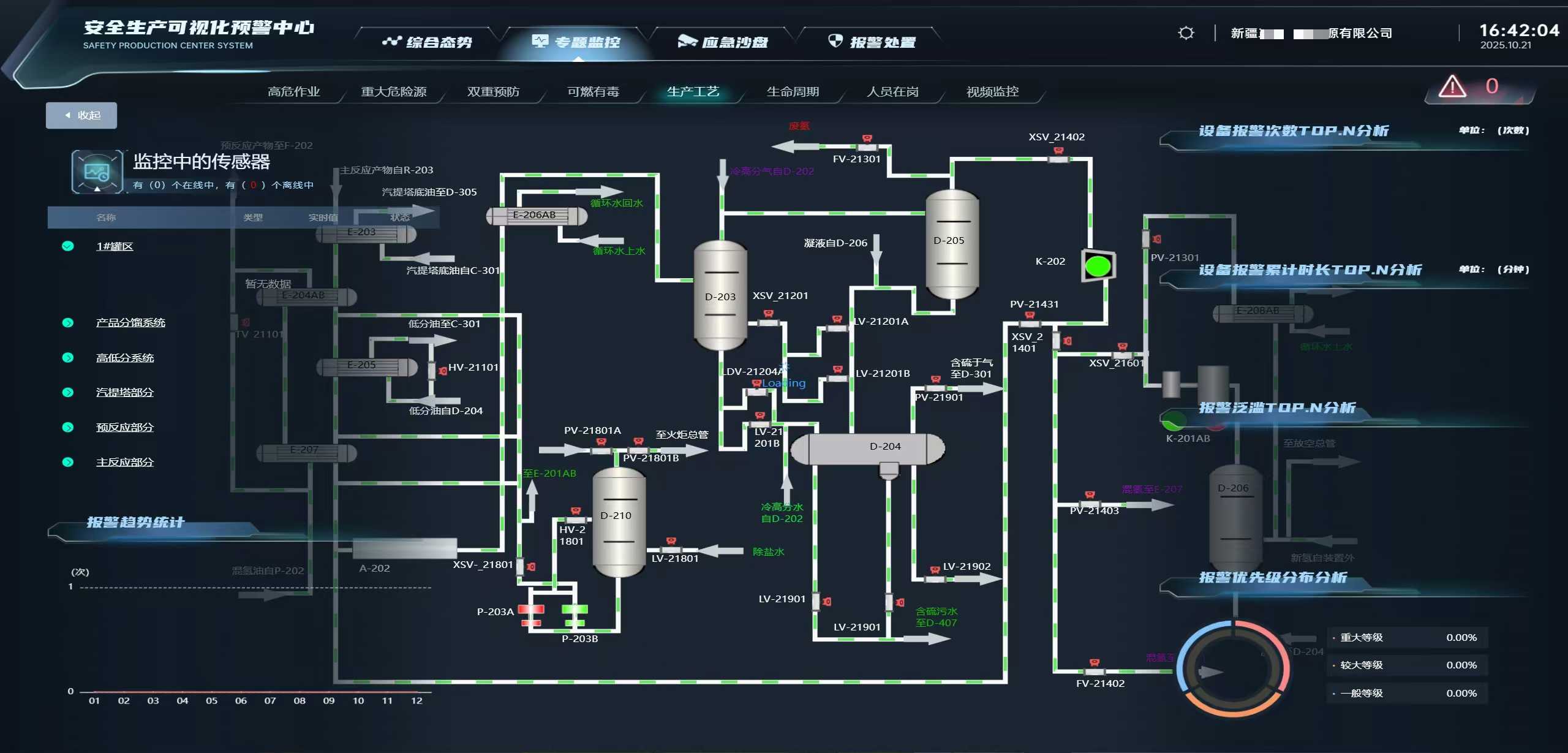
Task: Select the 可燃有毒 submenu item
Action: [x=593, y=92]
